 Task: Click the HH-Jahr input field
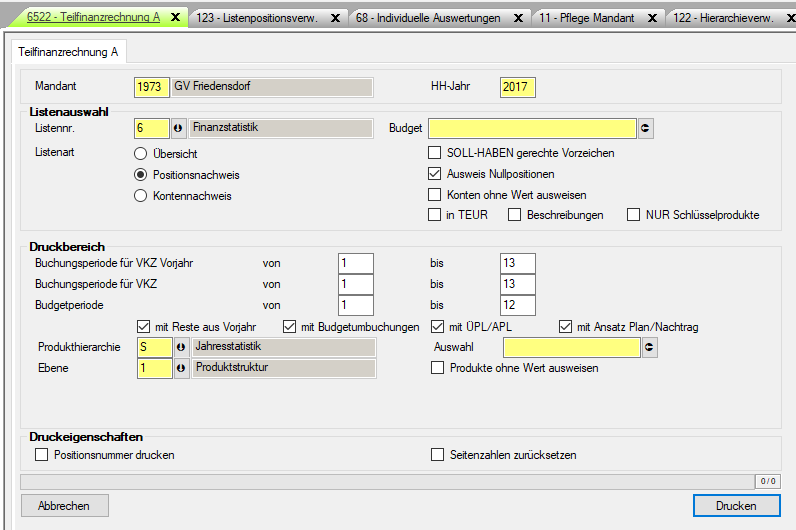pyautogui.click(x=517, y=87)
